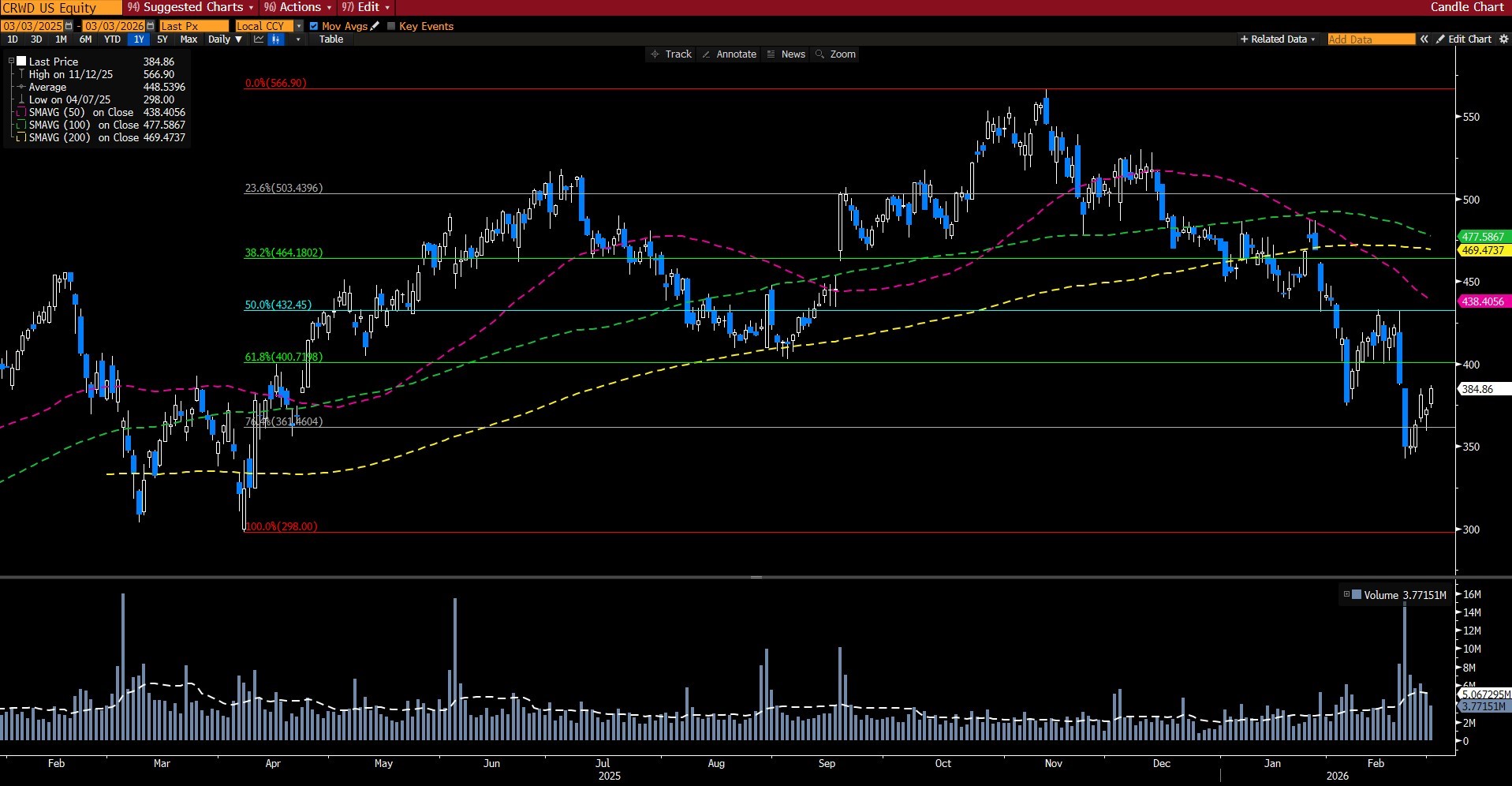Switch to line chart type icon
Screen dimensions: 1512x786
[259, 39]
